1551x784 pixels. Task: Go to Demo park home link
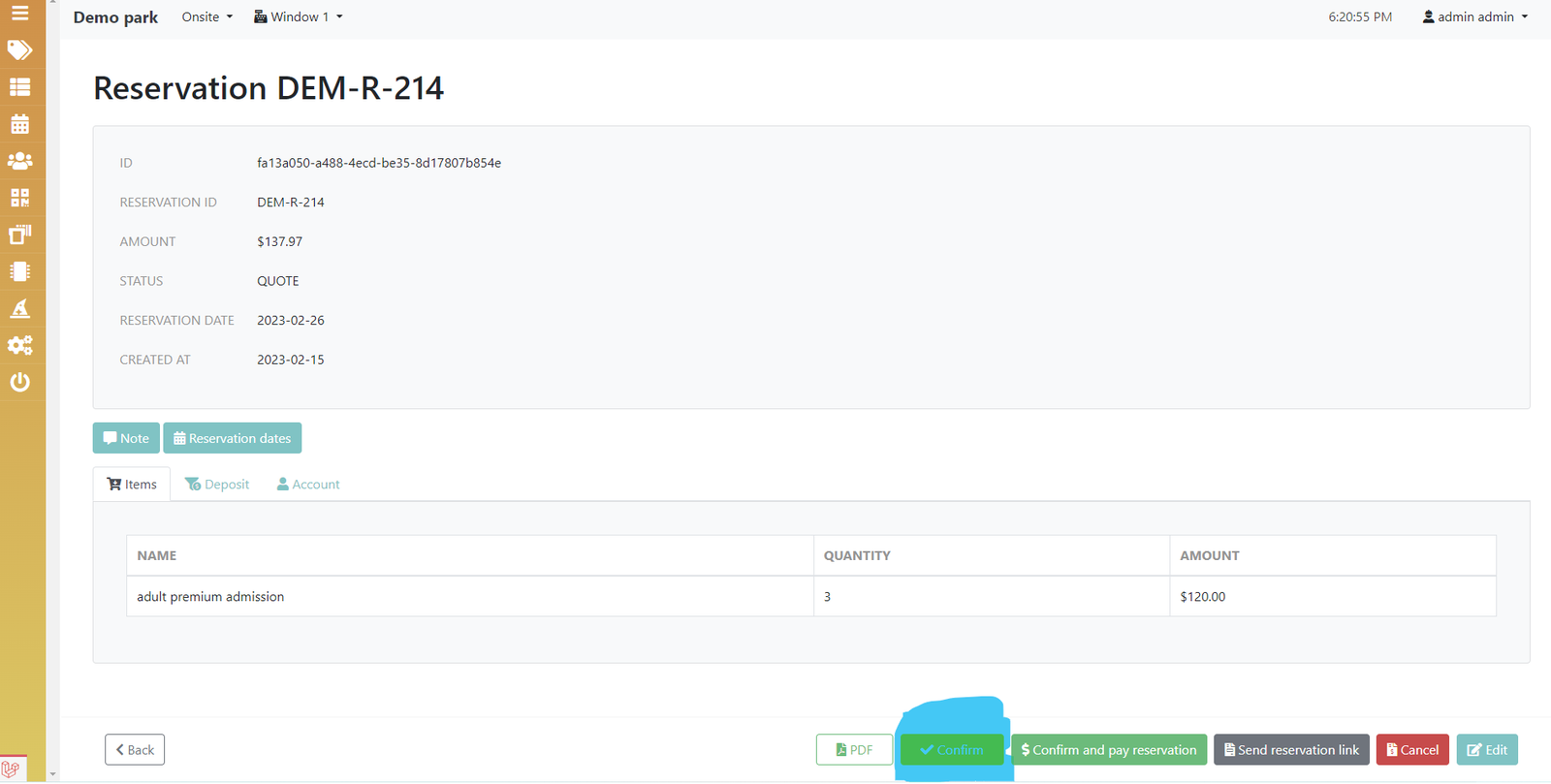click(x=115, y=17)
